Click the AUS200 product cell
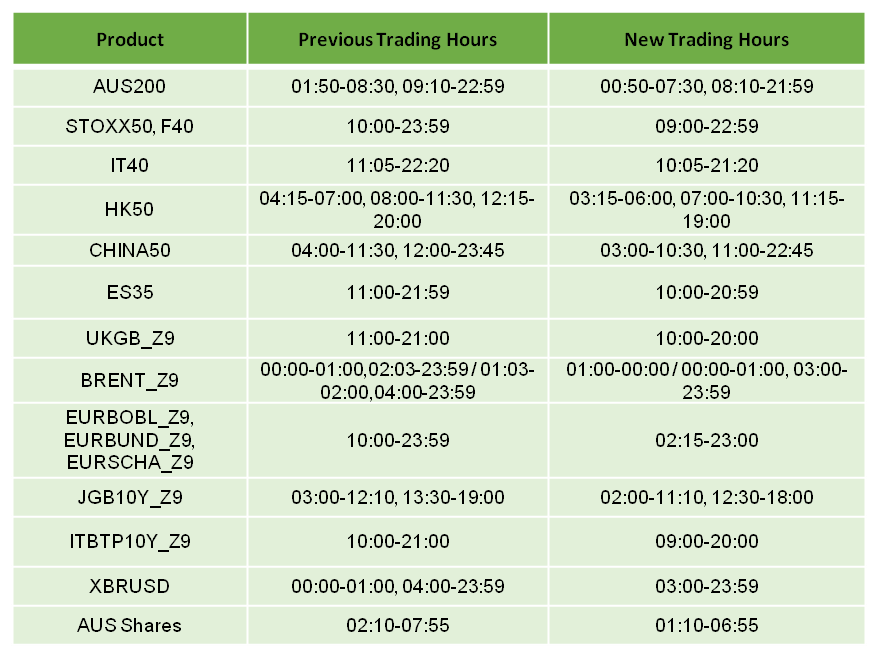This screenshot has width=877, height=657. click(130, 87)
